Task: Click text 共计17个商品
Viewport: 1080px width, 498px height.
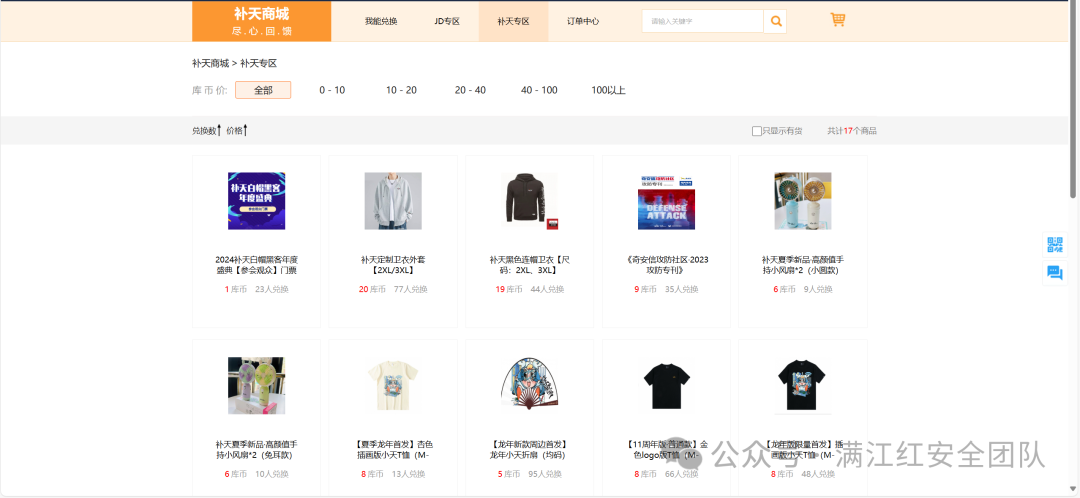Action: 852,131
